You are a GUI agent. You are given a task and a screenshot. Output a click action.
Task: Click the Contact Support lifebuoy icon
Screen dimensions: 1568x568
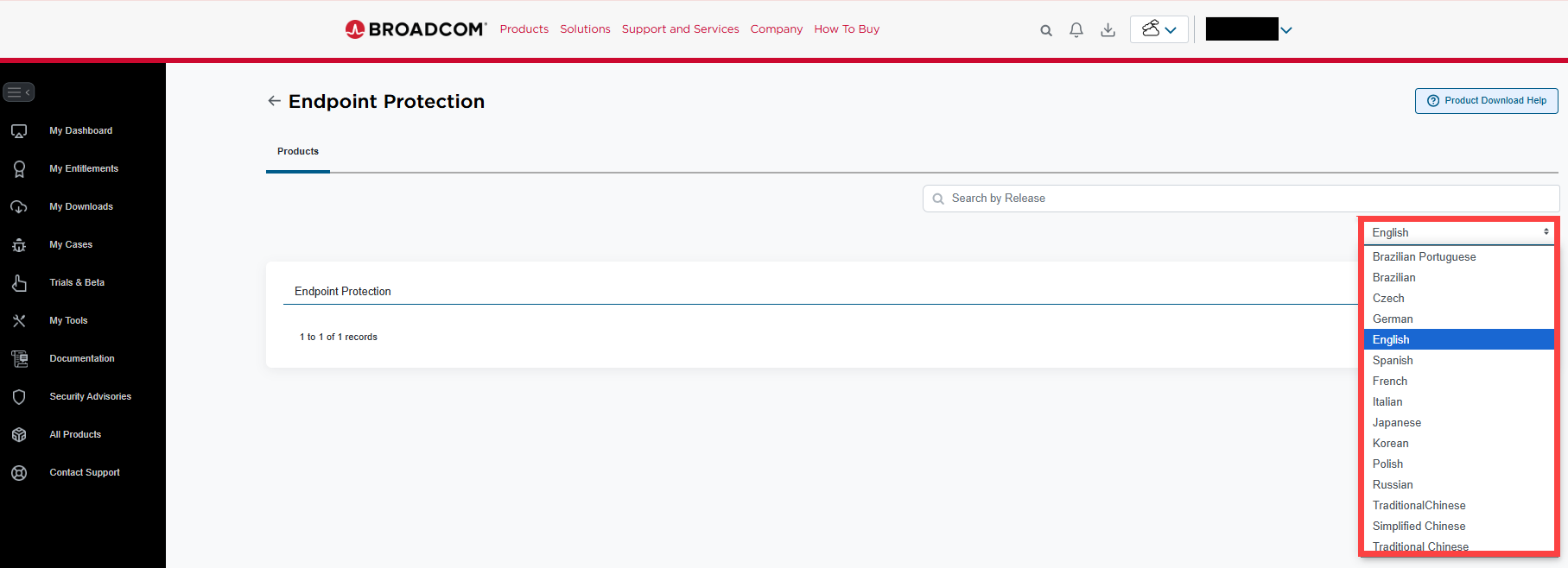[19, 473]
